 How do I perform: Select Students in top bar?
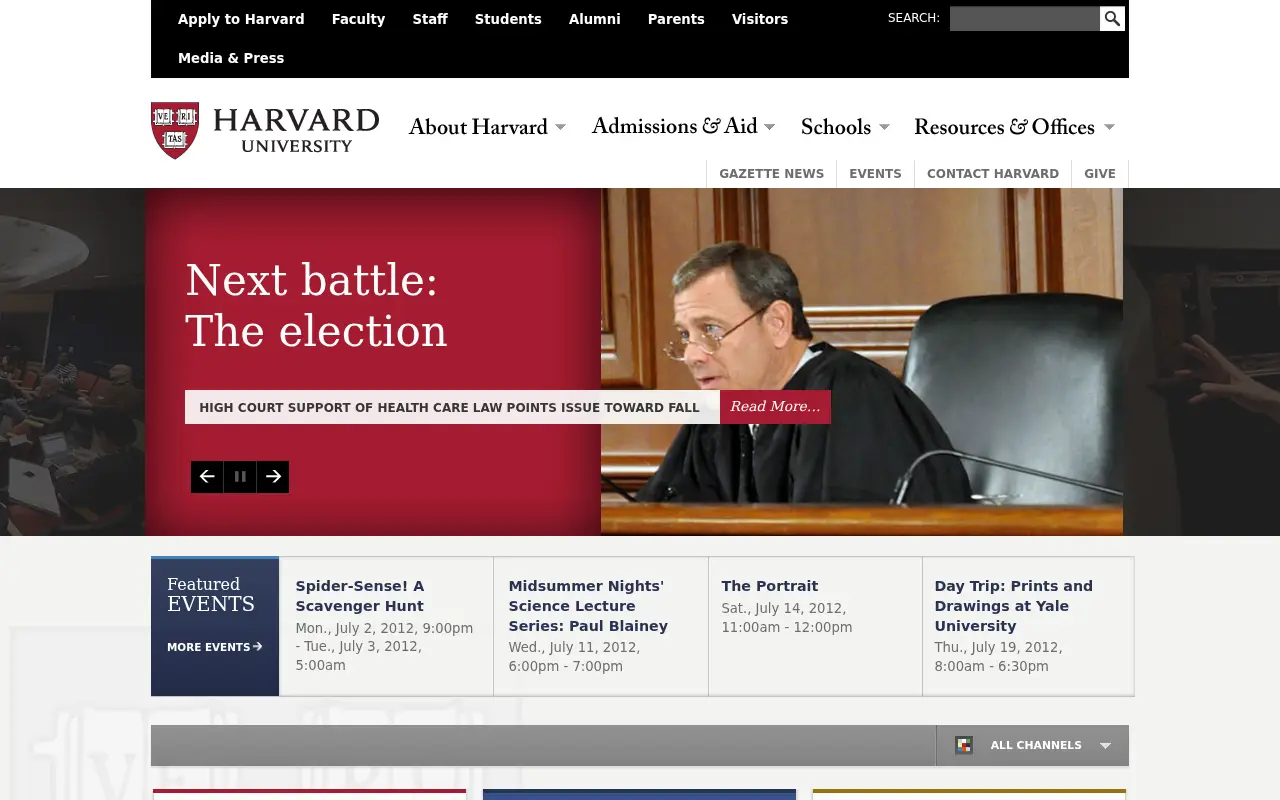tap(508, 19)
